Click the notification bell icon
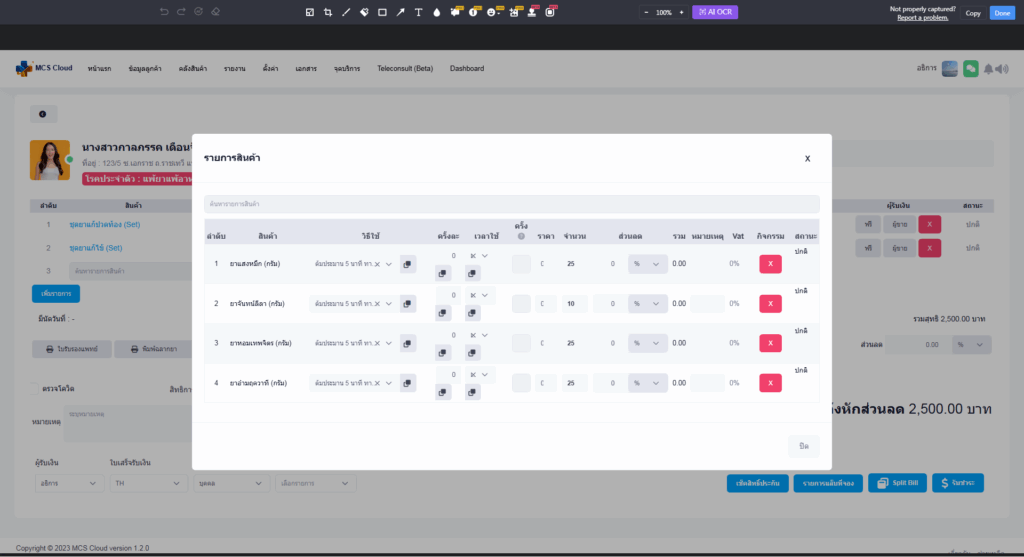This screenshot has height=557, width=1024. tap(989, 68)
